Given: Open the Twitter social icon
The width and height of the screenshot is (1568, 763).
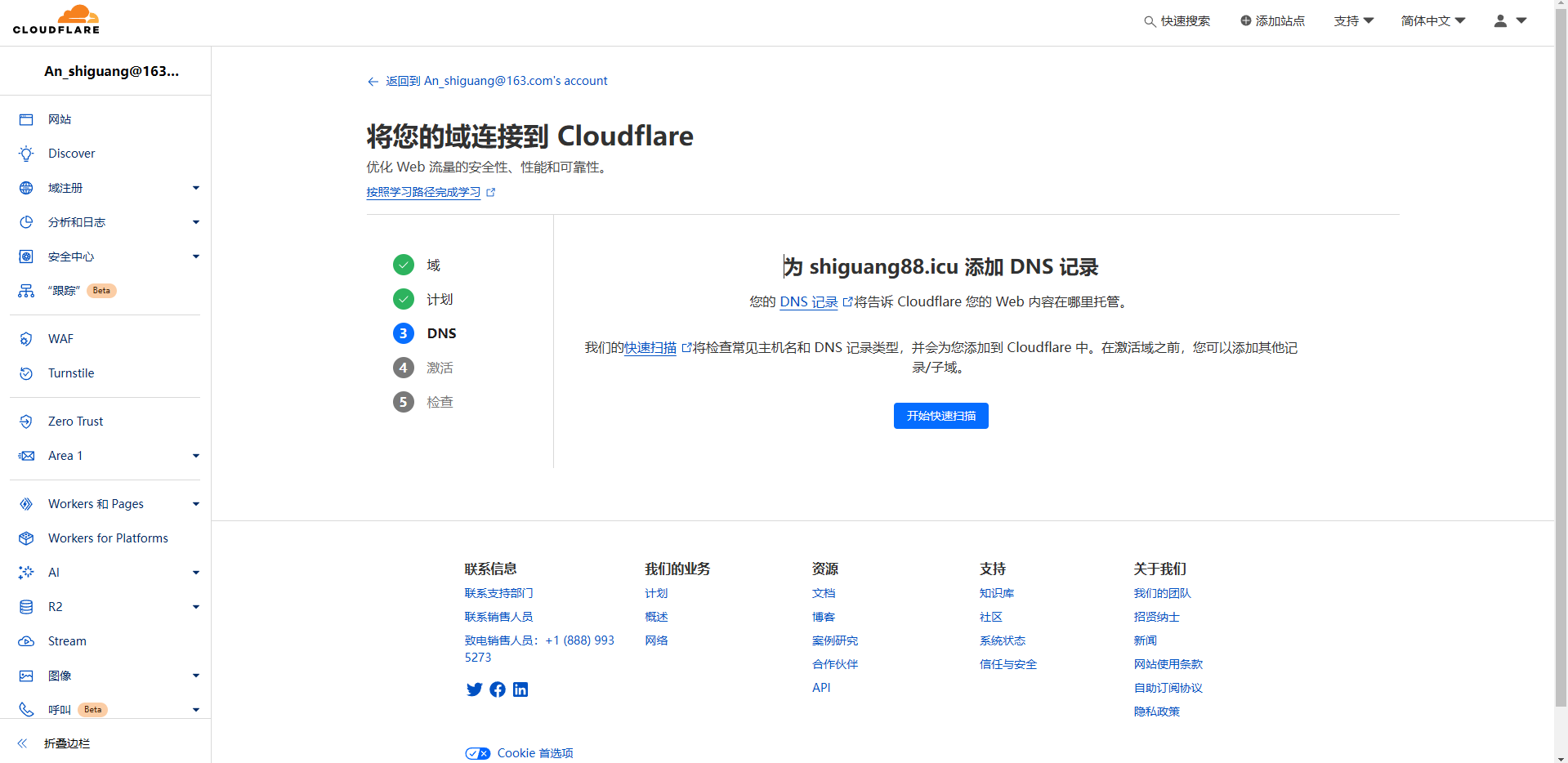Looking at the screenshot, I should (474, 689).
